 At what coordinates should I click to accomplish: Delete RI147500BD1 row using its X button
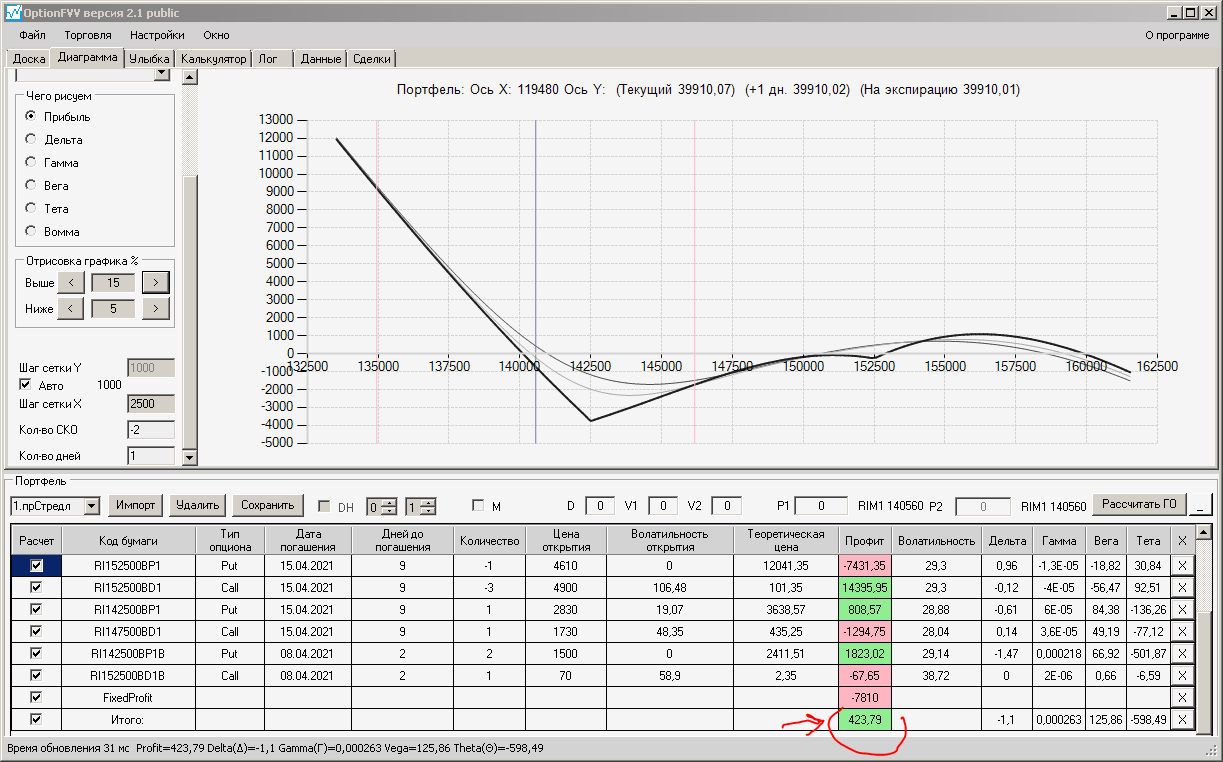(1182, 632)
